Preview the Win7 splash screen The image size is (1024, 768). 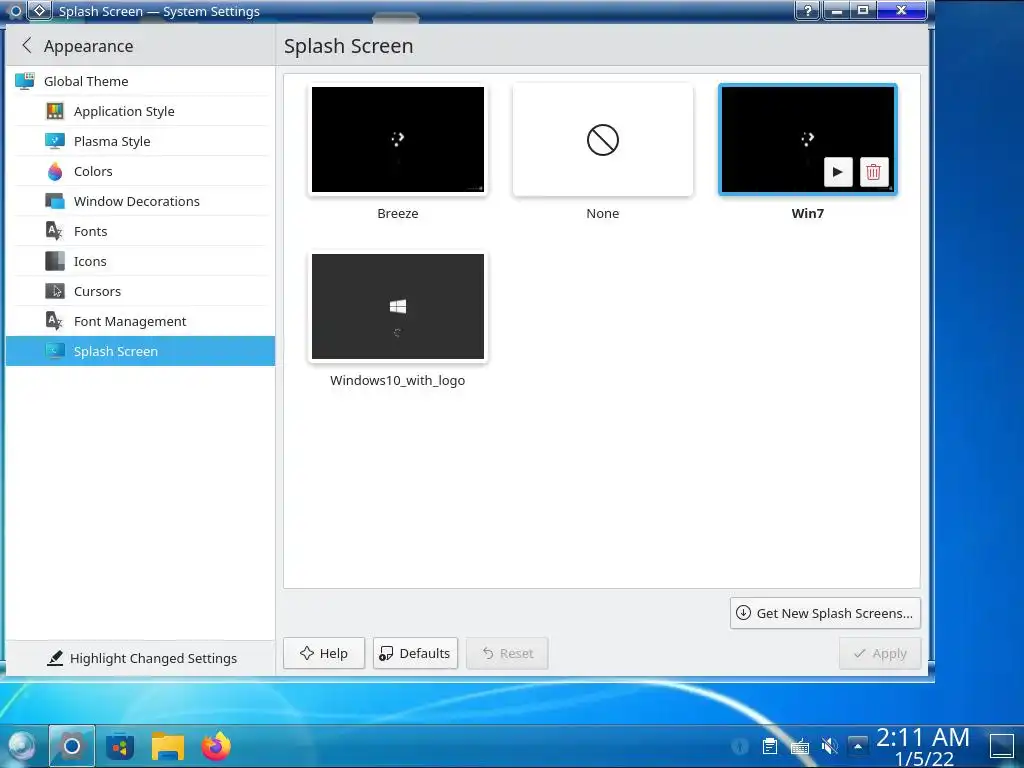pos(838,172)
